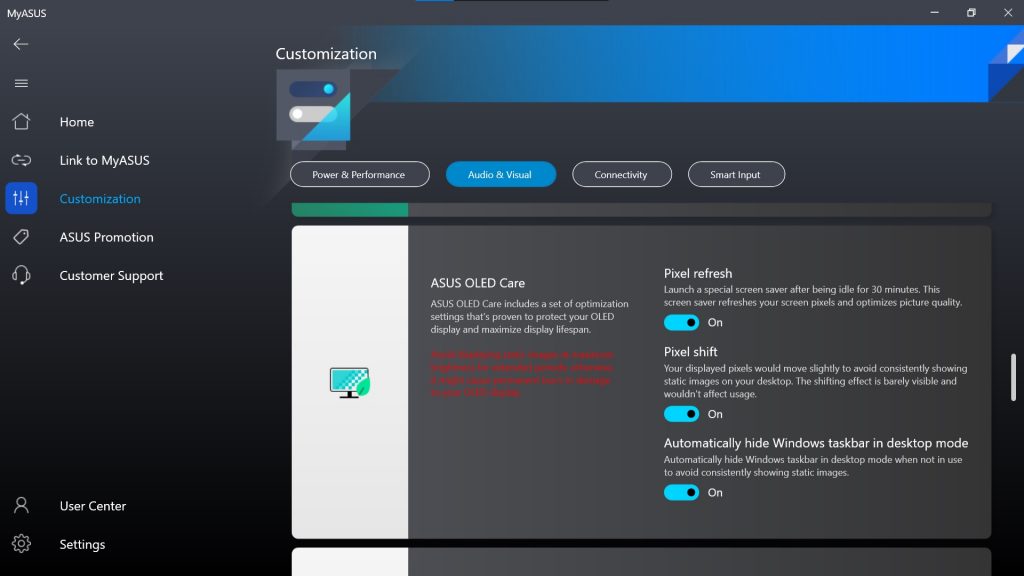Close the MyASUS window

(1008, 12)
